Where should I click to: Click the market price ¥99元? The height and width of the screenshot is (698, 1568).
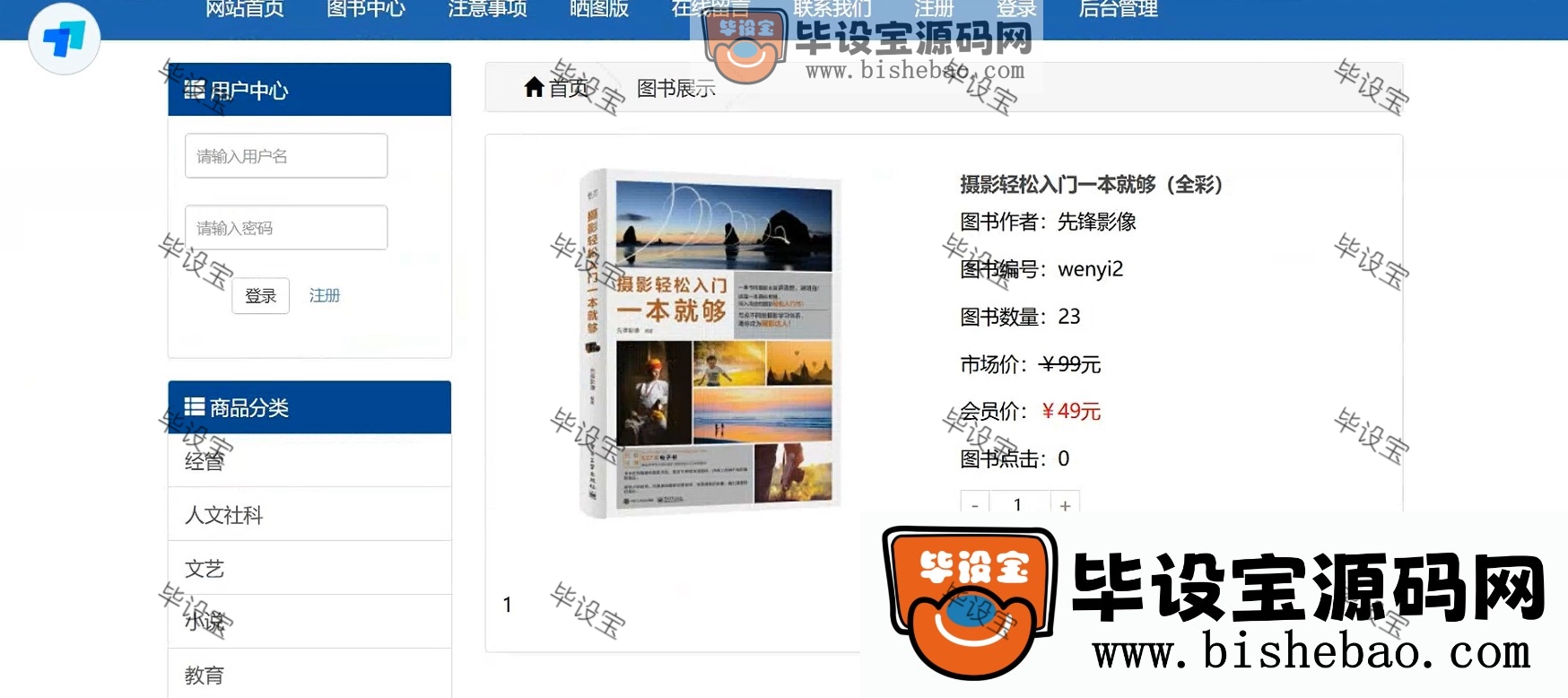(x=1070, y=364)
